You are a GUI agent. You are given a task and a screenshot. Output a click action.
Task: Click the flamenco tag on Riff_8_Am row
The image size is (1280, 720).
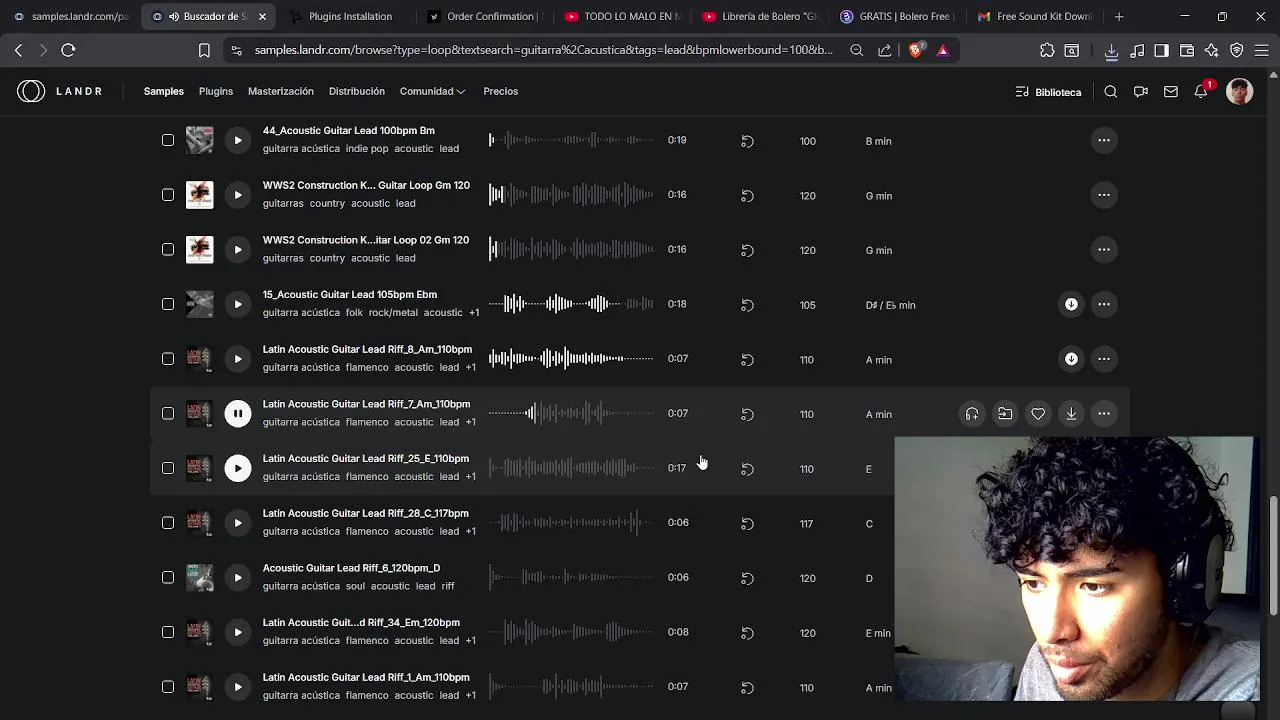coord(367,367)
